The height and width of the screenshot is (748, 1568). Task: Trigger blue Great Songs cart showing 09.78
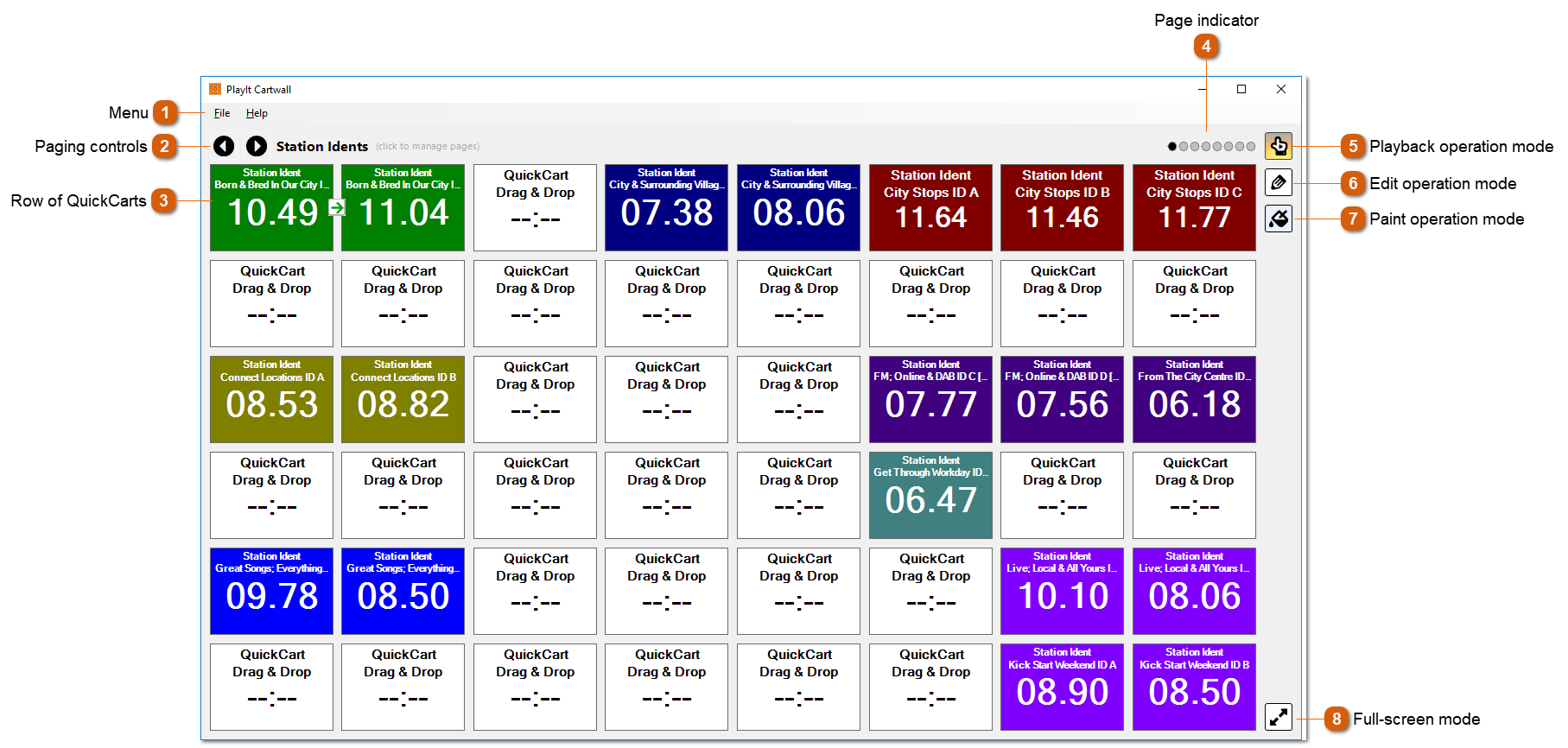(271, 592)
